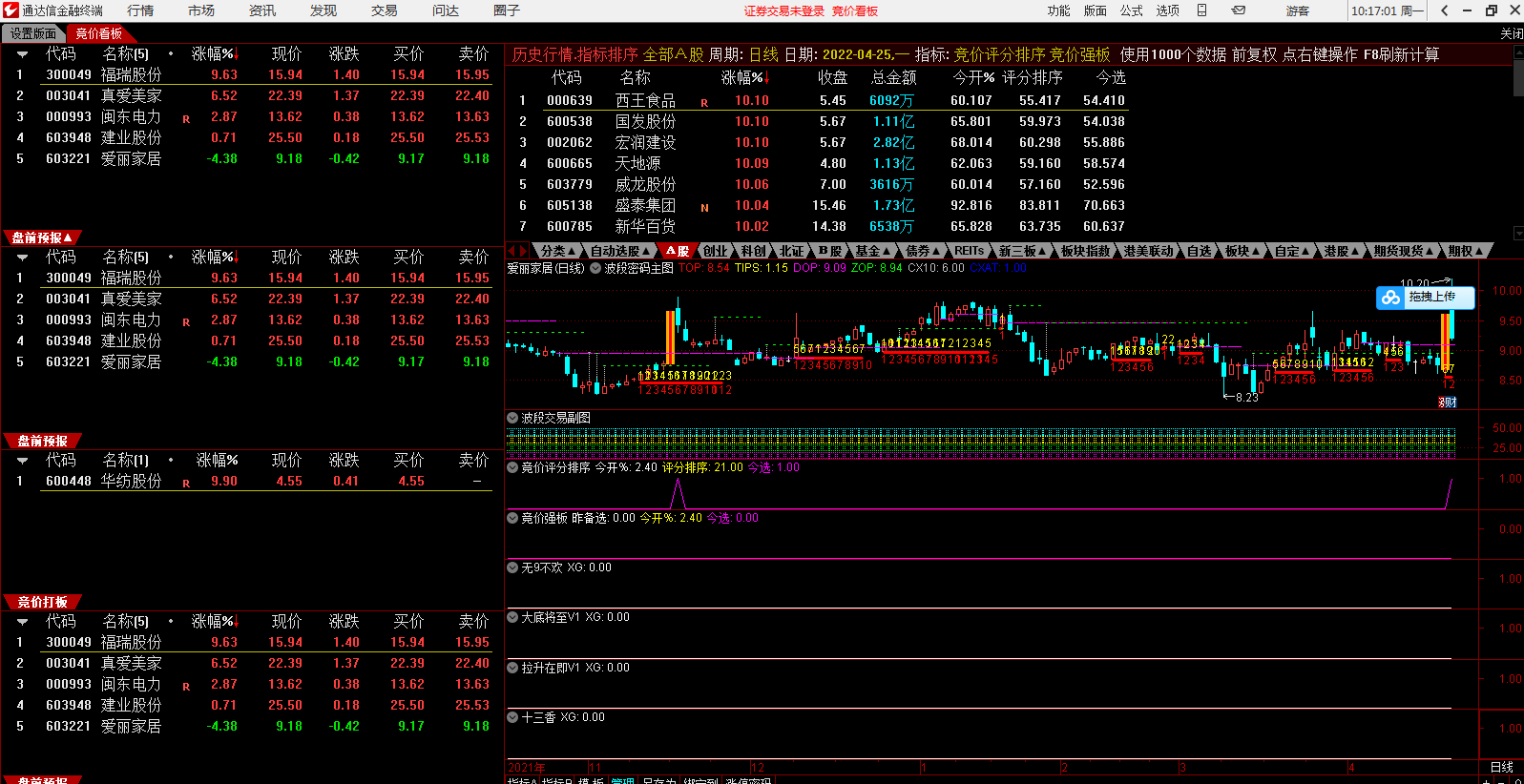Toggle the 竞价评分排序 indicator circle button
Screen dimensions: 1524x784
[x=512, y=467]
